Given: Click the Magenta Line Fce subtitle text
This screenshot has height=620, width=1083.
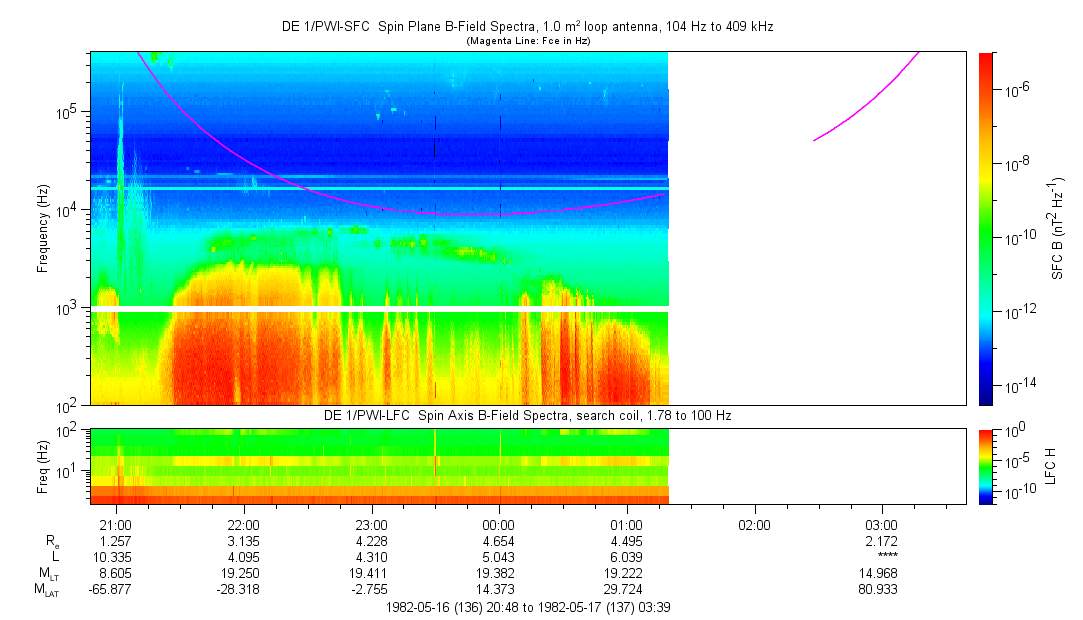Looking at the screenshot, I should (x=528, y=41).
